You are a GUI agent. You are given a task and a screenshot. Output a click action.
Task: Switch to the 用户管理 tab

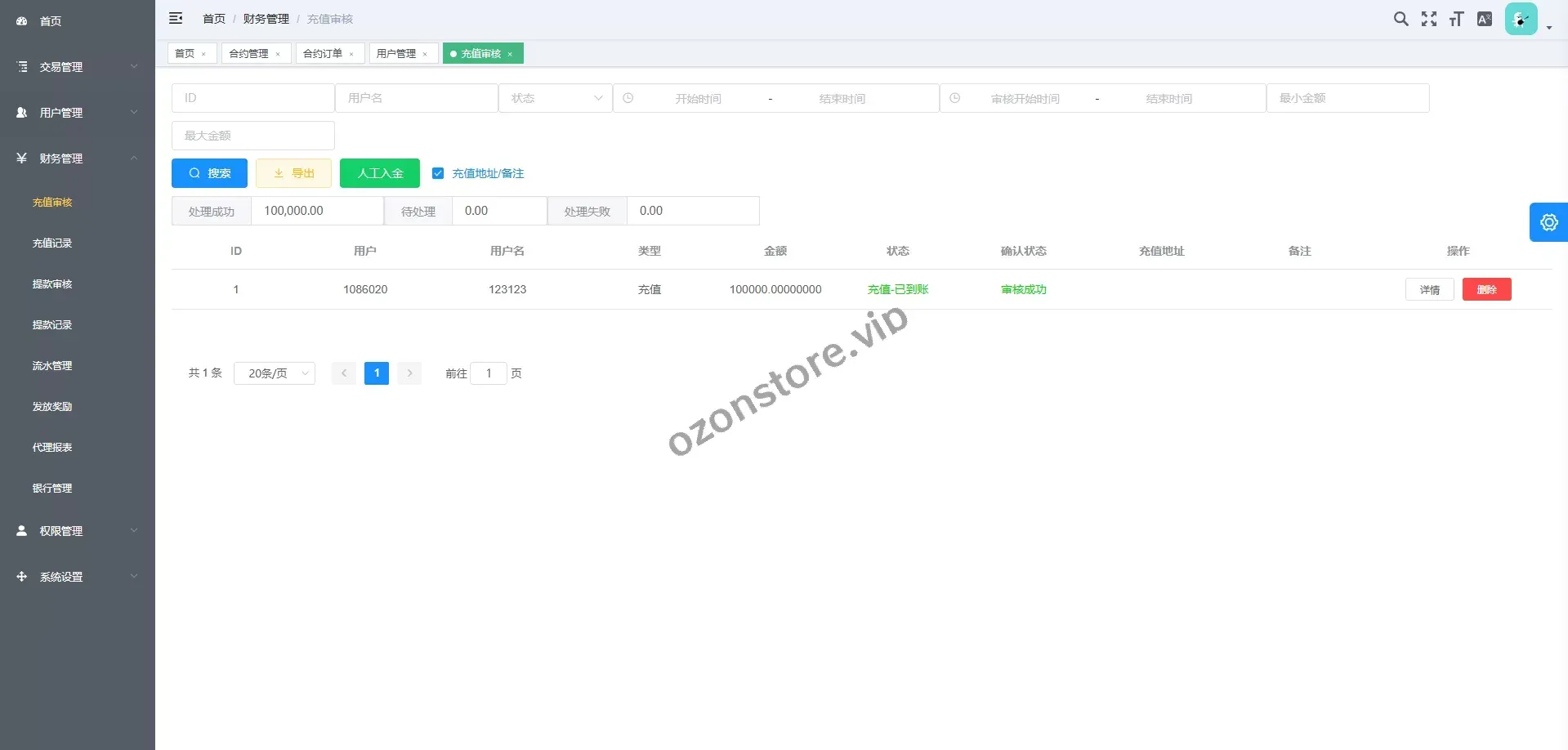pos(396,54)
